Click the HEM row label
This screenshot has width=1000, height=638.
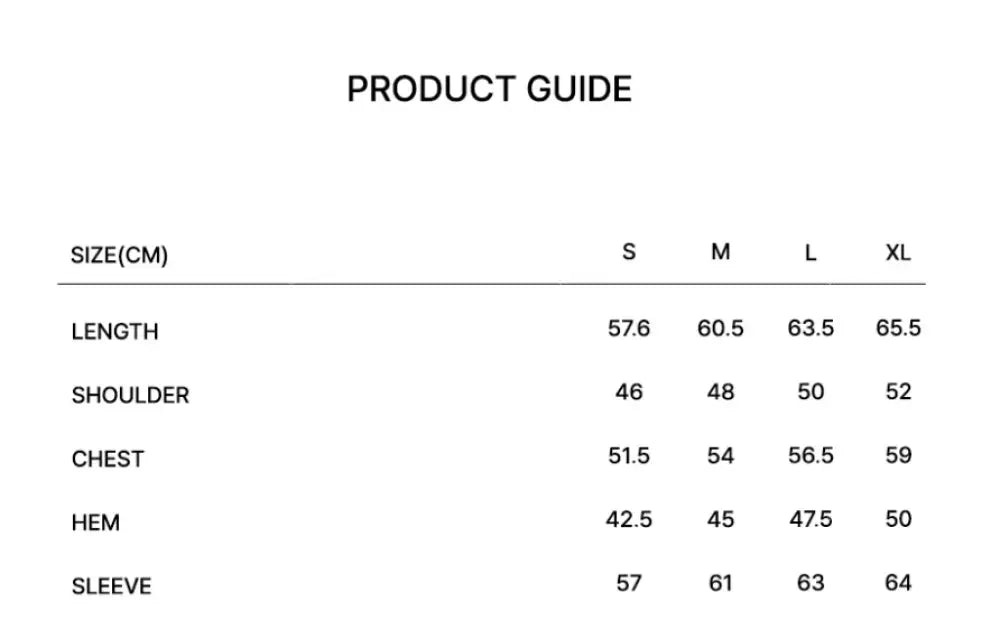click(96, 523)
